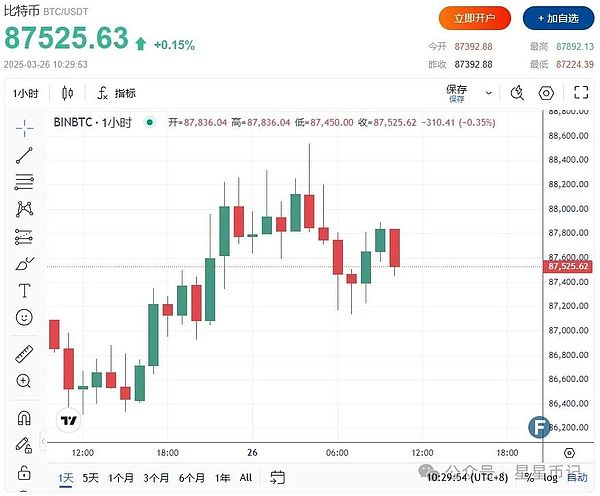Select the crosshair cursor tool
The image size is (600, 496).
[24, 127]
